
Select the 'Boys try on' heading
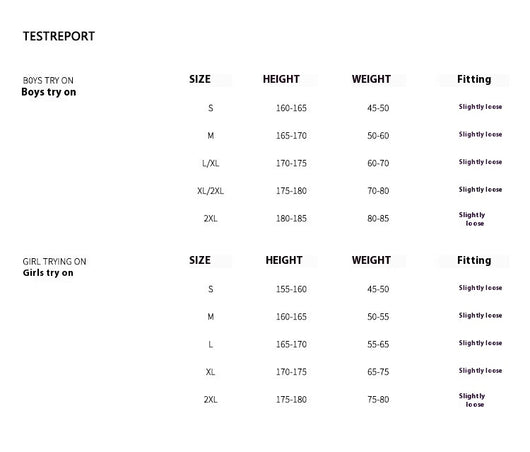[49, 92]
